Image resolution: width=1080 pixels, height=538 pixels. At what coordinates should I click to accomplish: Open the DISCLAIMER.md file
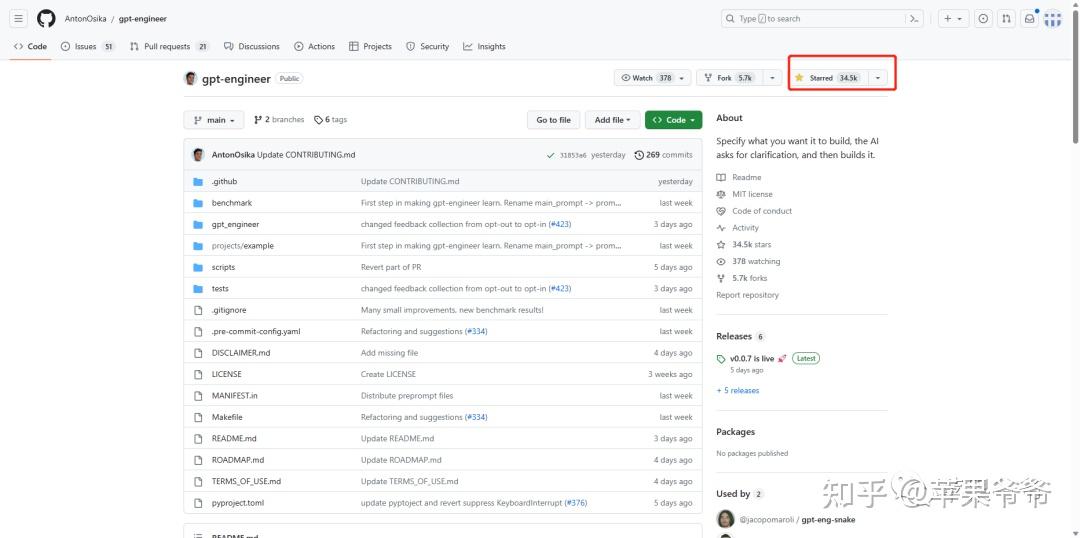click(x=241, y=353)
